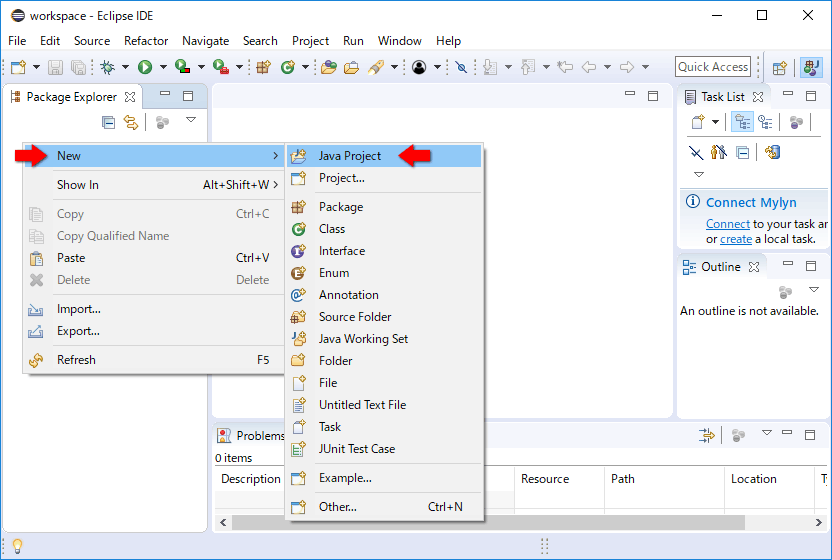Open the Run dropdown arrow
Viewport: 832px width, 560px height.
coord(163,67)
